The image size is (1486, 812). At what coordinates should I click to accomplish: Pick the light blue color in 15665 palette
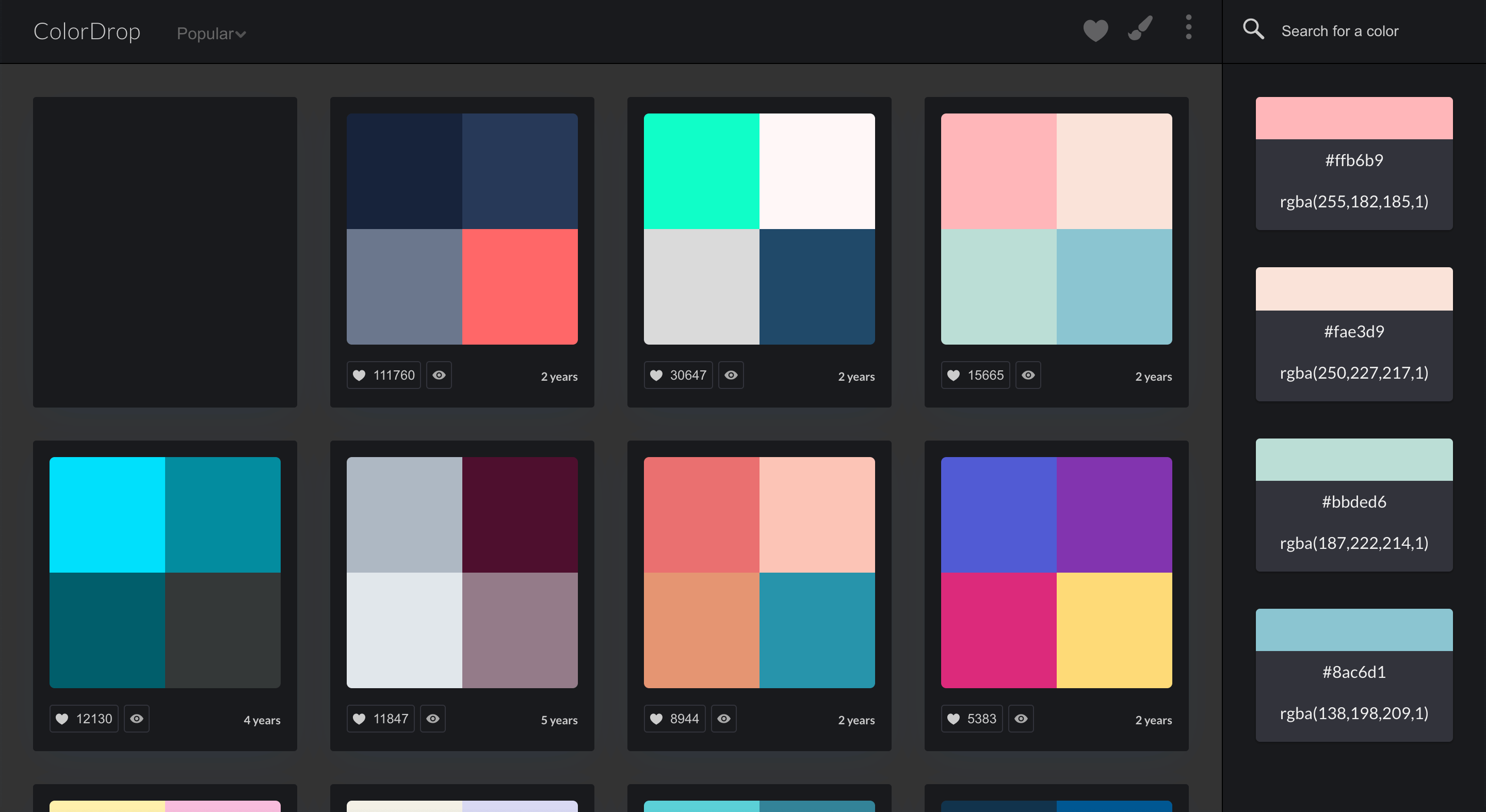(x=1114, y=287)
